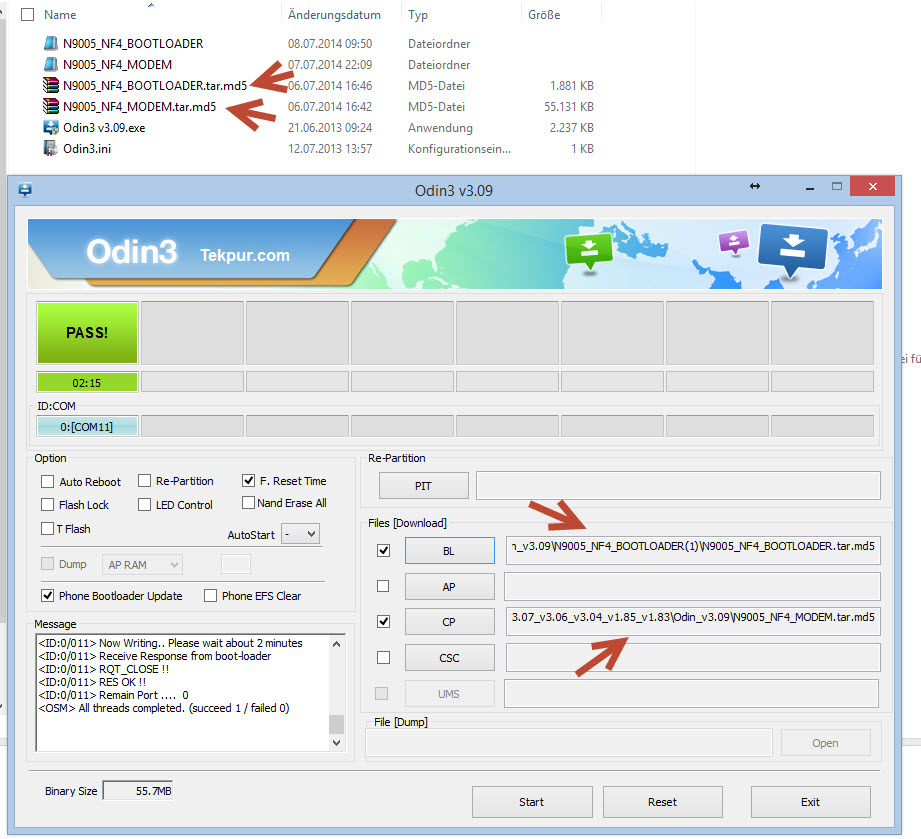Click the 'RES OK !!' log line
This screenshot has width=921, height=839.
[92, 682]
